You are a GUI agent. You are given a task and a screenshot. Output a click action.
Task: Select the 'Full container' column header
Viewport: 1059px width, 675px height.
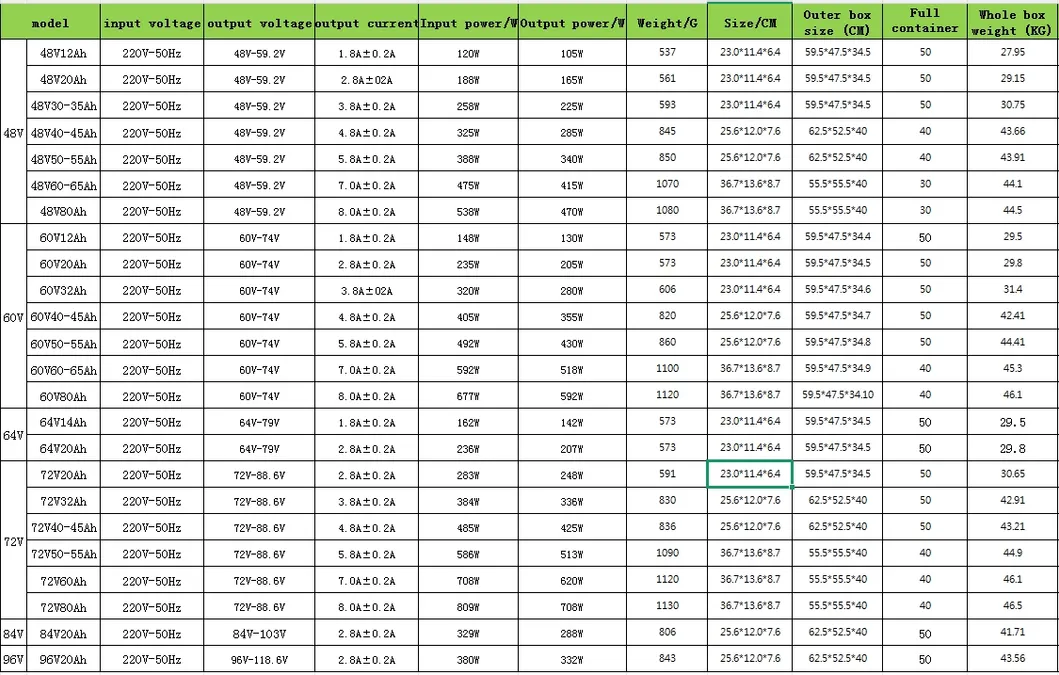coord(924,21)
